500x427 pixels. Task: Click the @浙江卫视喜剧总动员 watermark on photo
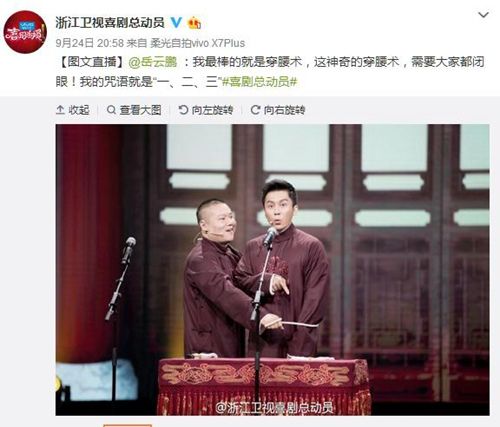274,408
